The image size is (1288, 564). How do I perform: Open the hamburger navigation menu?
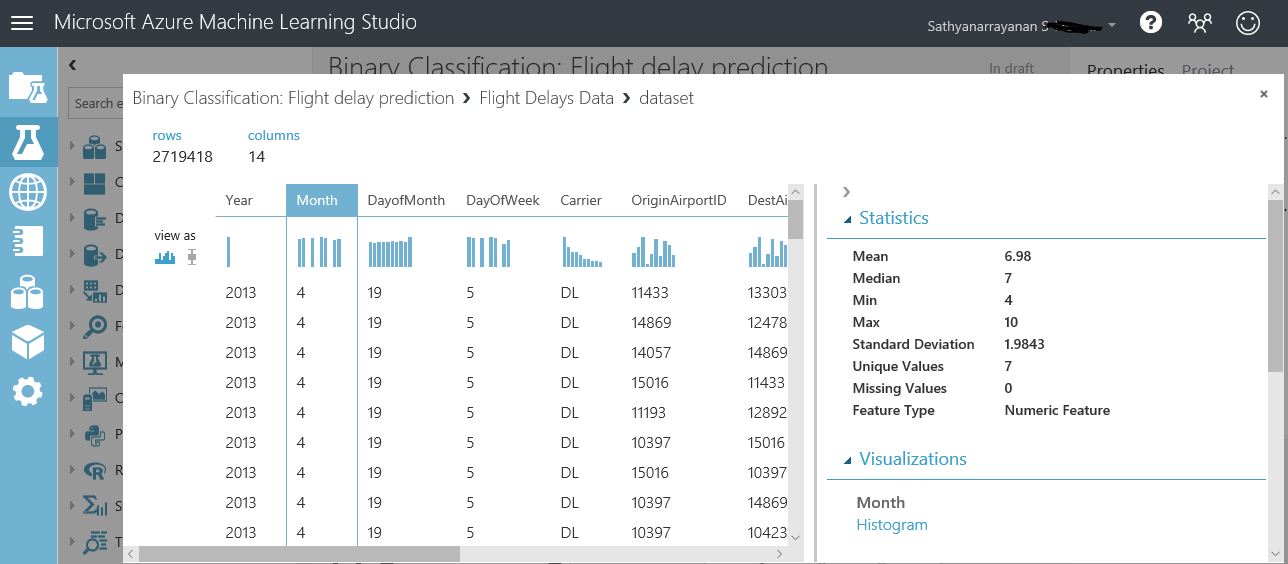click(x=22, y=23)
